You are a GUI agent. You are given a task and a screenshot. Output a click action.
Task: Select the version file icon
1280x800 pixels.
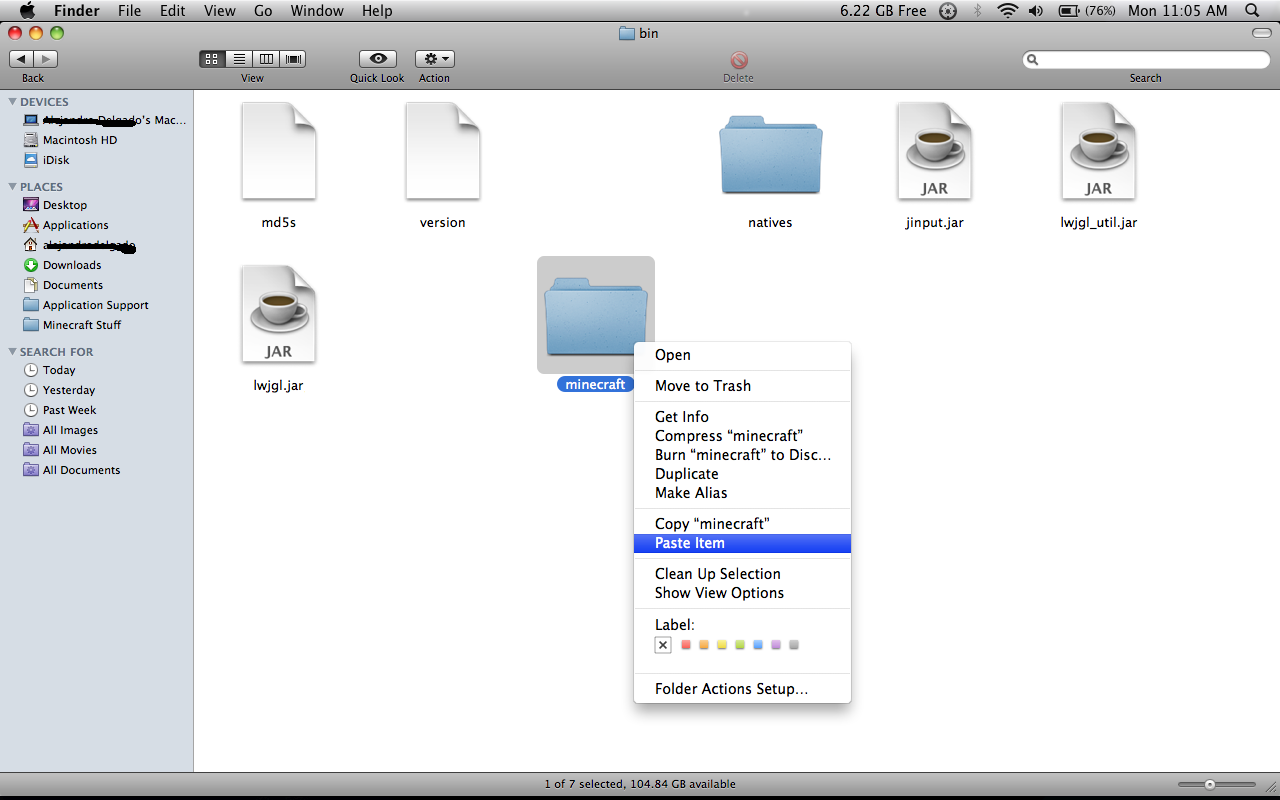(443, 151)
